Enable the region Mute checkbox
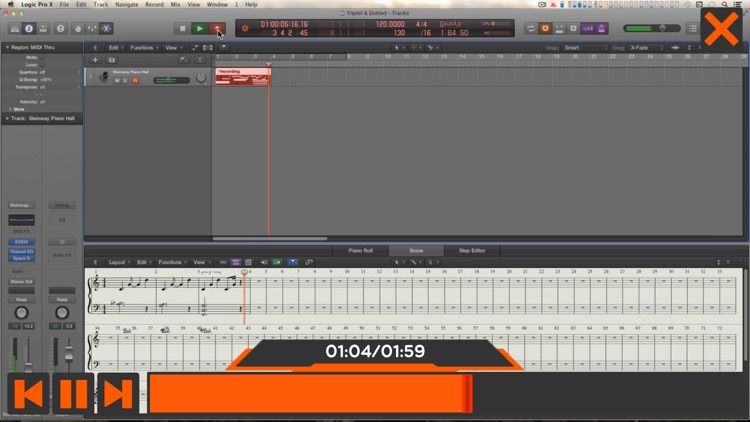This screenshot has width=750, height=422. pos(43,57)
